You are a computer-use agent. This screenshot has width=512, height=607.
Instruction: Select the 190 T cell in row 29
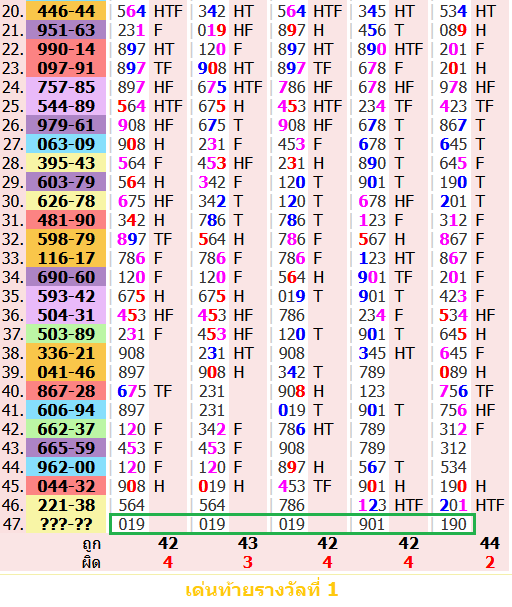tap(462, 182)
